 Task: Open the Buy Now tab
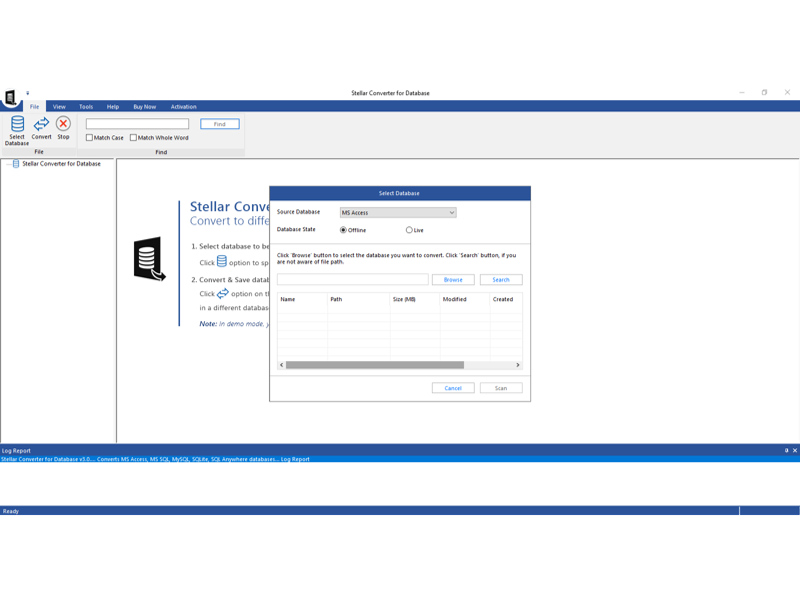(x=145, y=107)
